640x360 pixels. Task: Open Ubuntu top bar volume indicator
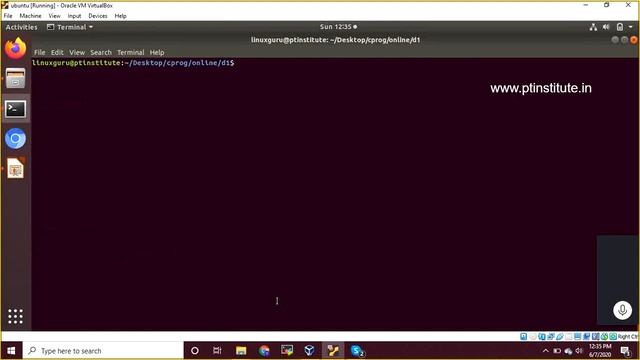click(x=606, y=27)
